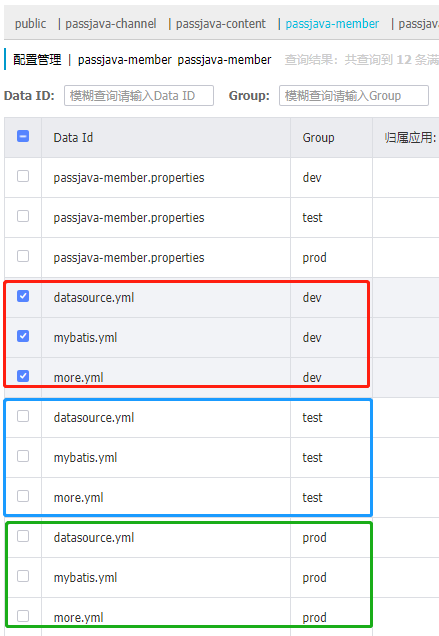Screen dimensions: 439x636
Task: Uncheck the datasource.yml dev checkbox
Action: (x=23, y=296)
